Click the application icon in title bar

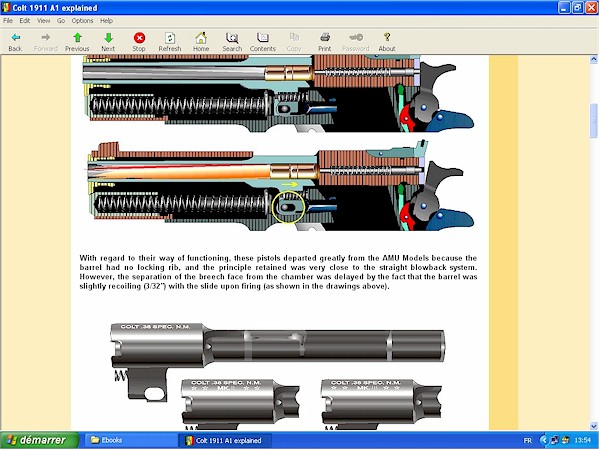coord(6,8)
